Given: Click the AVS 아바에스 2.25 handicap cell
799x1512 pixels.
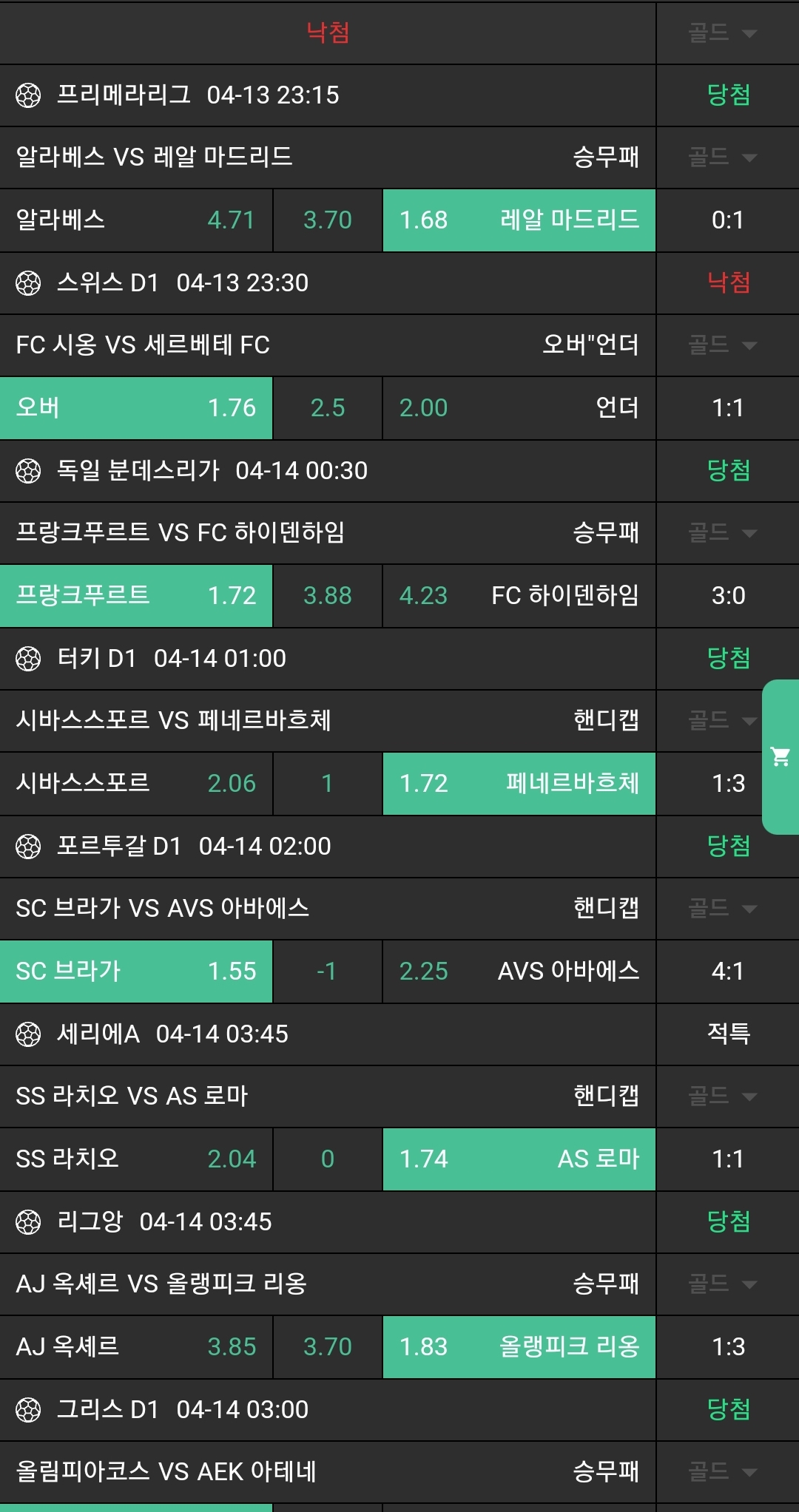Looking at the screenshot, I should click(519, 972).
